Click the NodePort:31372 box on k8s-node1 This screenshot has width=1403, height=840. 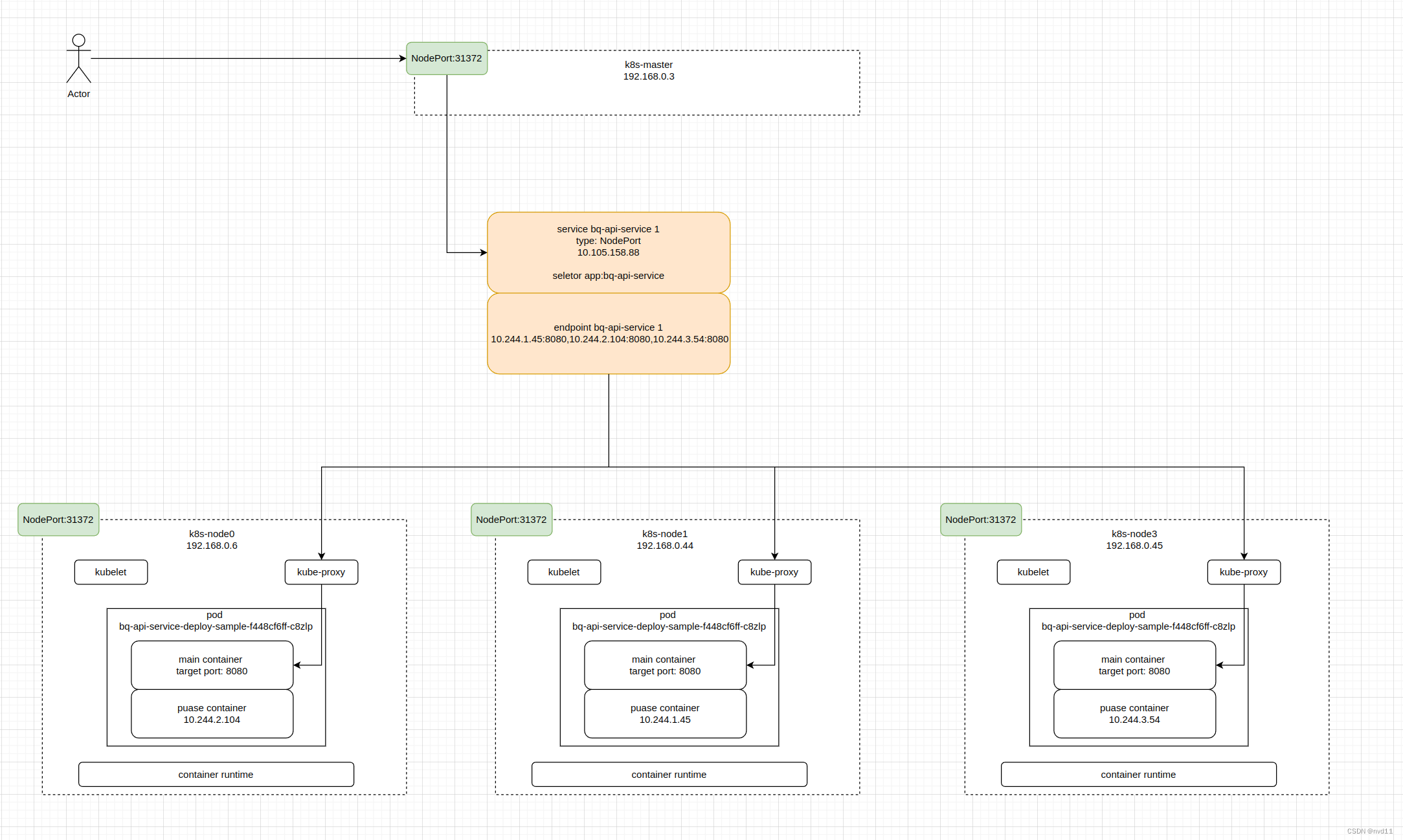point(511,520)
